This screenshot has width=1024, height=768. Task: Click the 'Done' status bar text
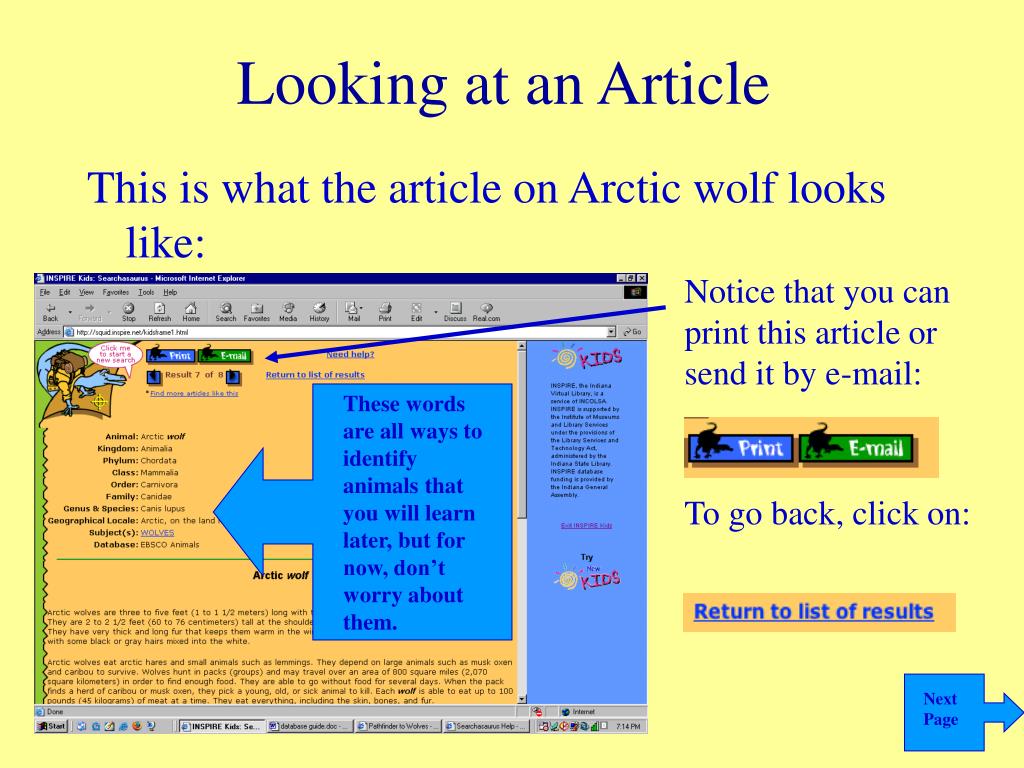point(55,712)
